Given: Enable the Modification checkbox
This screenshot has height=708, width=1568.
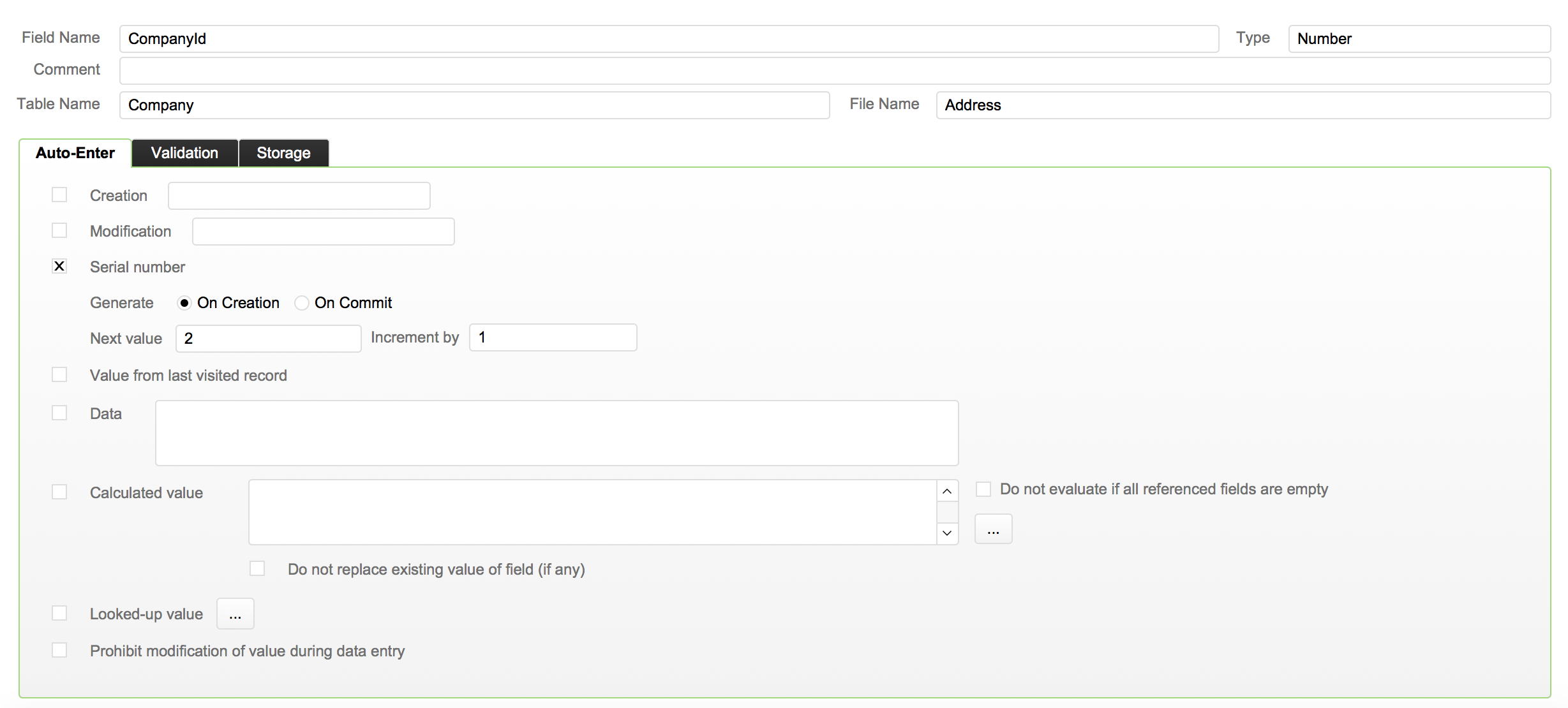Looking at the screenshot, I should pyautogui.click(x=59, y=231).
